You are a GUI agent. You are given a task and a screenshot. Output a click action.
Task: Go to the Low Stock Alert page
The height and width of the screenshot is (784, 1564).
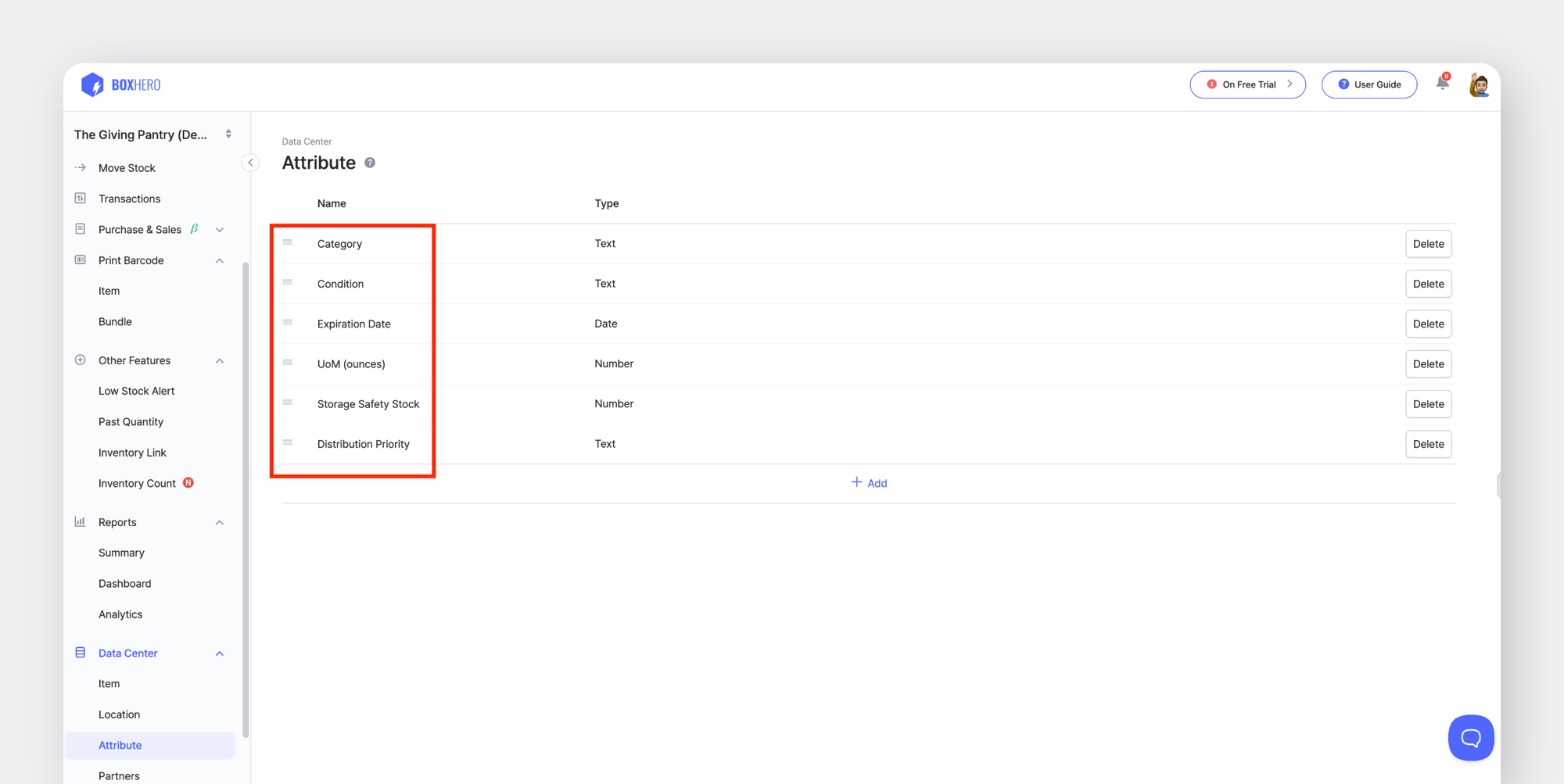[x=136, y=390]
